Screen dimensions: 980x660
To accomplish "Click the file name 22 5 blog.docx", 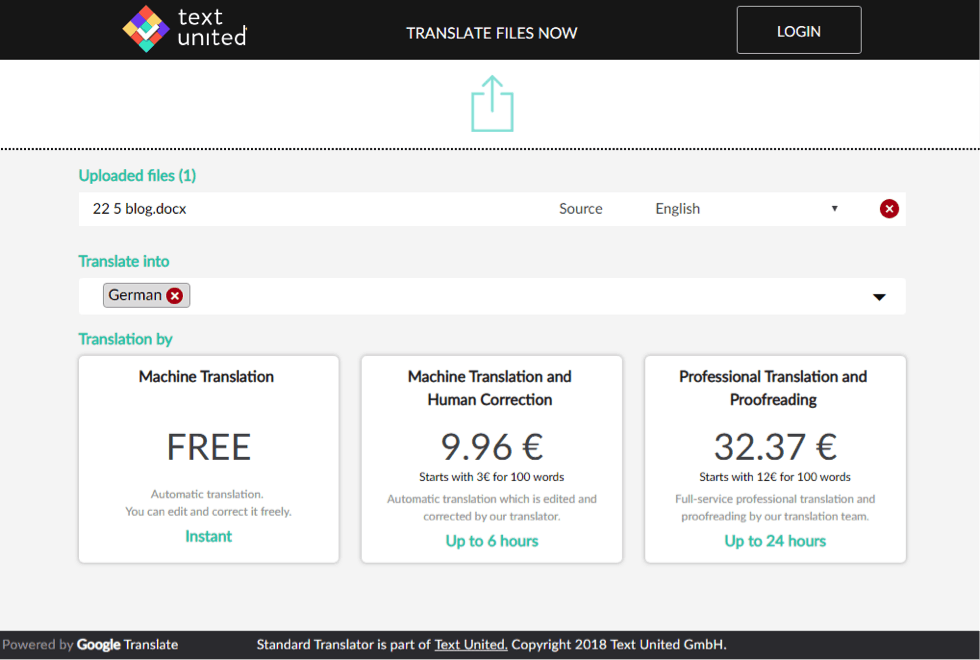I will 139,209.
